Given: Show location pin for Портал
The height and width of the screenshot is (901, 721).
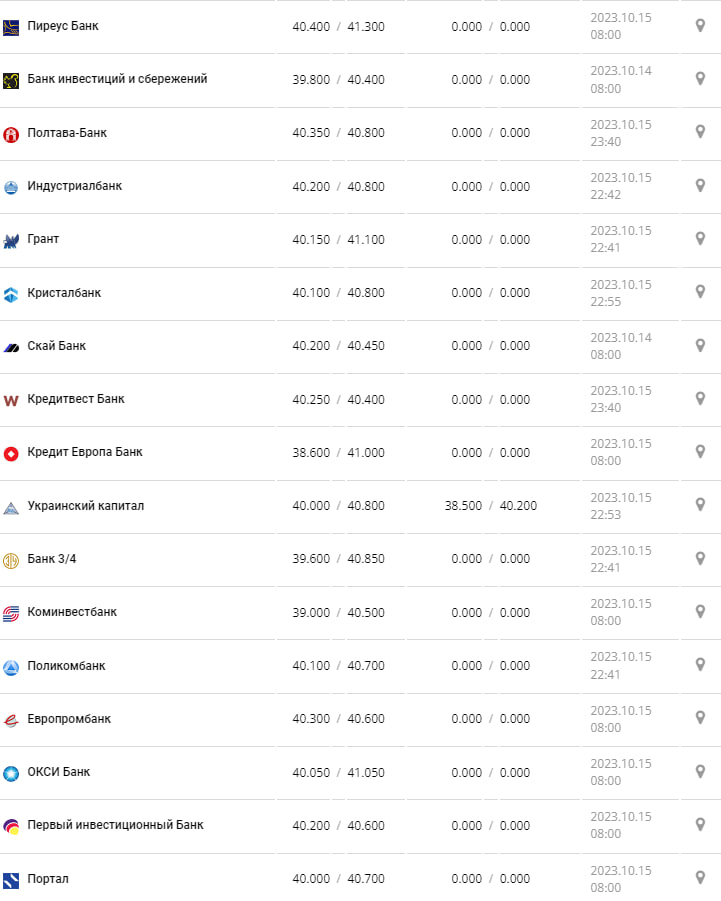Looking at the screenshot, I should point(700,877).
